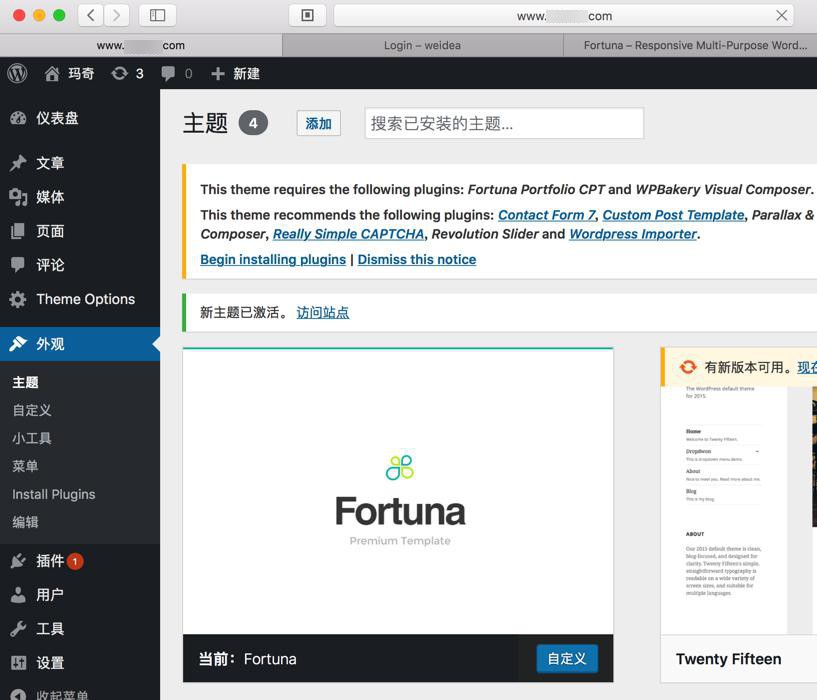The width and height of the screenshot is (817, 700).
Task: Open Install Plugins submenu
Action: coord(54,494)
